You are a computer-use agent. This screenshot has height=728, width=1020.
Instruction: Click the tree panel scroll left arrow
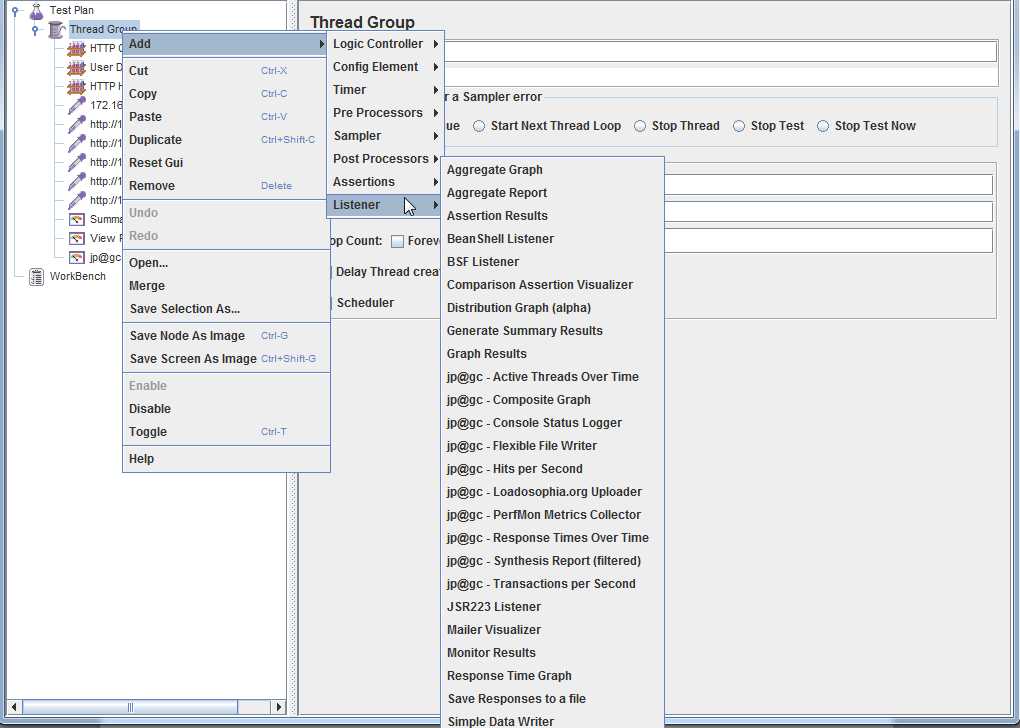(x=14, y=707)
